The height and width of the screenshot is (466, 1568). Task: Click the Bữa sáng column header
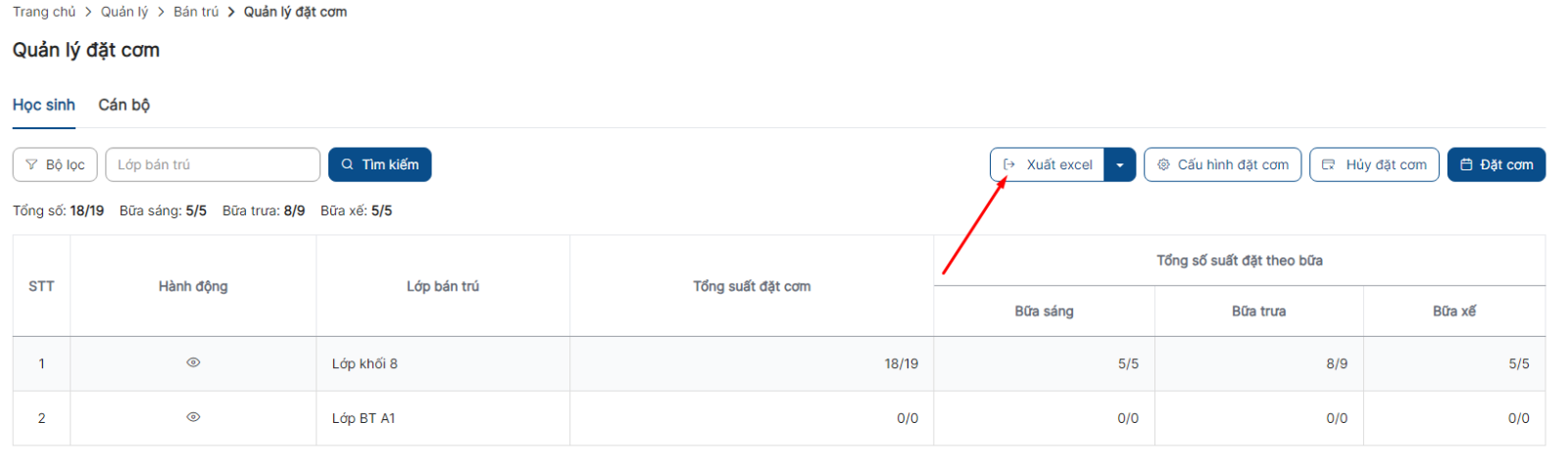coord(1044,311)
